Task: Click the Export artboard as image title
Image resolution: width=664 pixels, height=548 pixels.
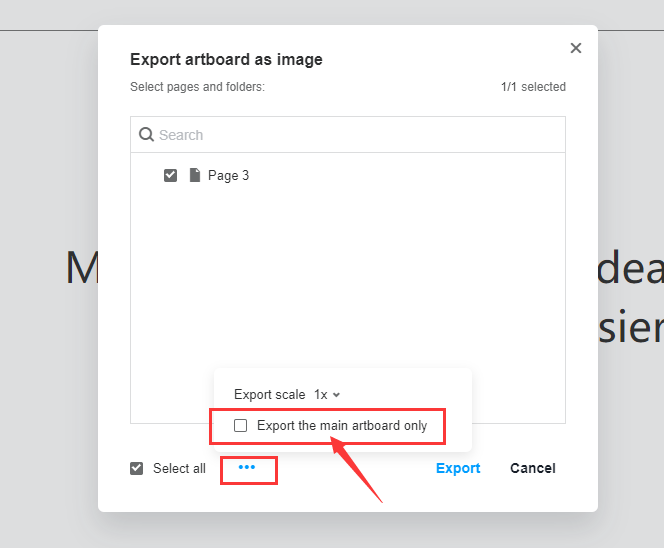Action: click(226, 60)
